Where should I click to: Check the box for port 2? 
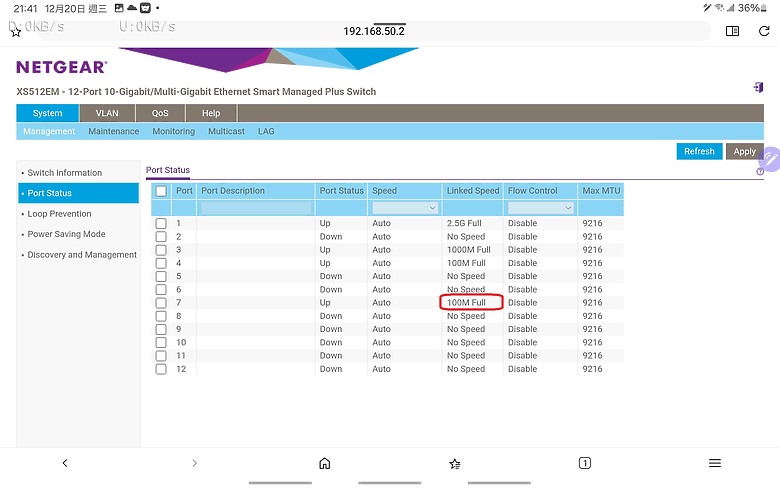[x=161, y=237]
